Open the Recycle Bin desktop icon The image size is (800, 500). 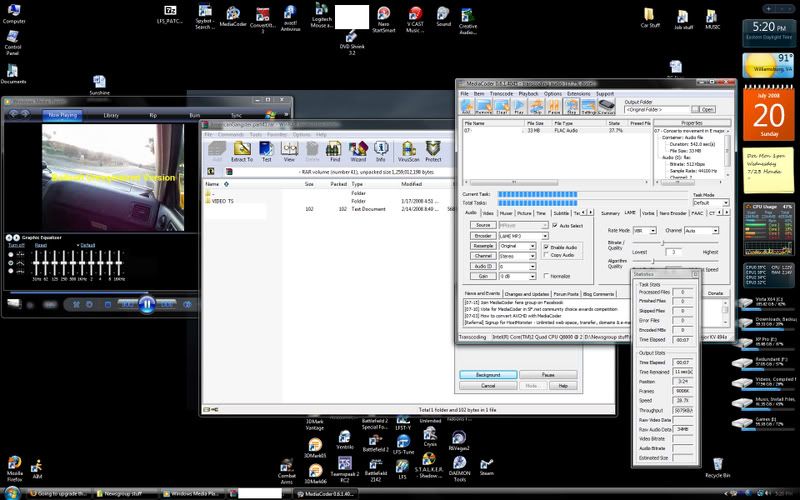pos(717,467)
